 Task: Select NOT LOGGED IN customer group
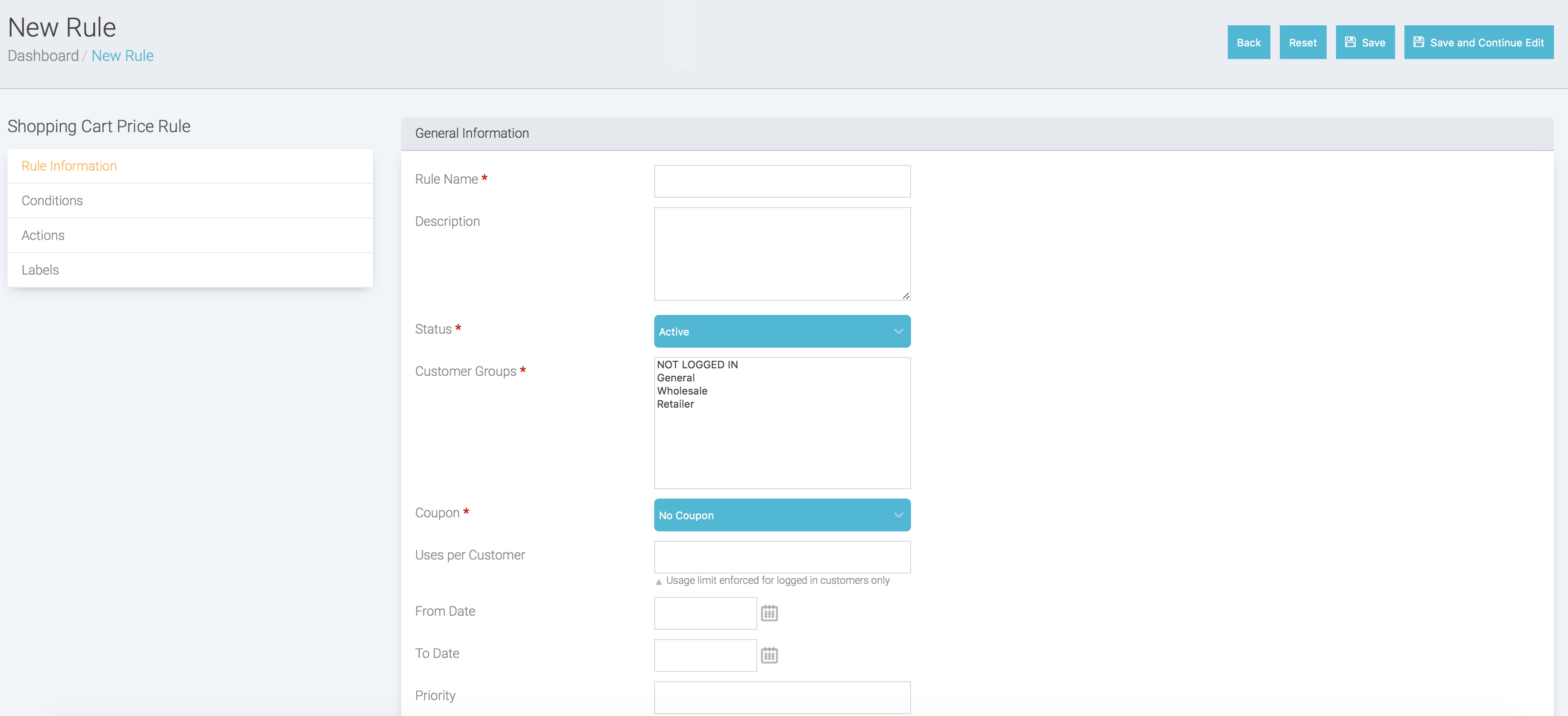click(x=697, y=364)
